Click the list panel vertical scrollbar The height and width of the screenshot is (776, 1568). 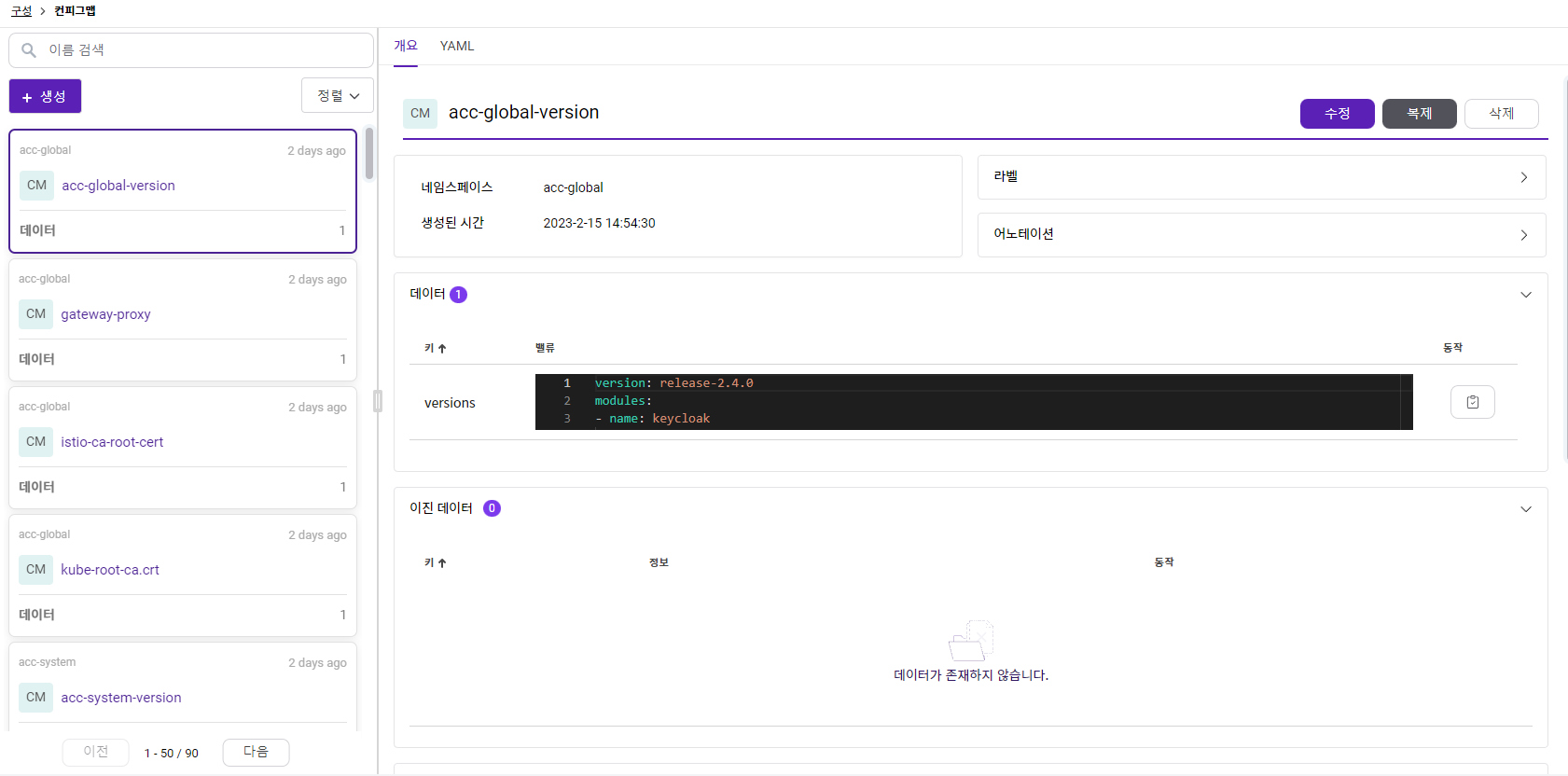click(x=369, y=154)
